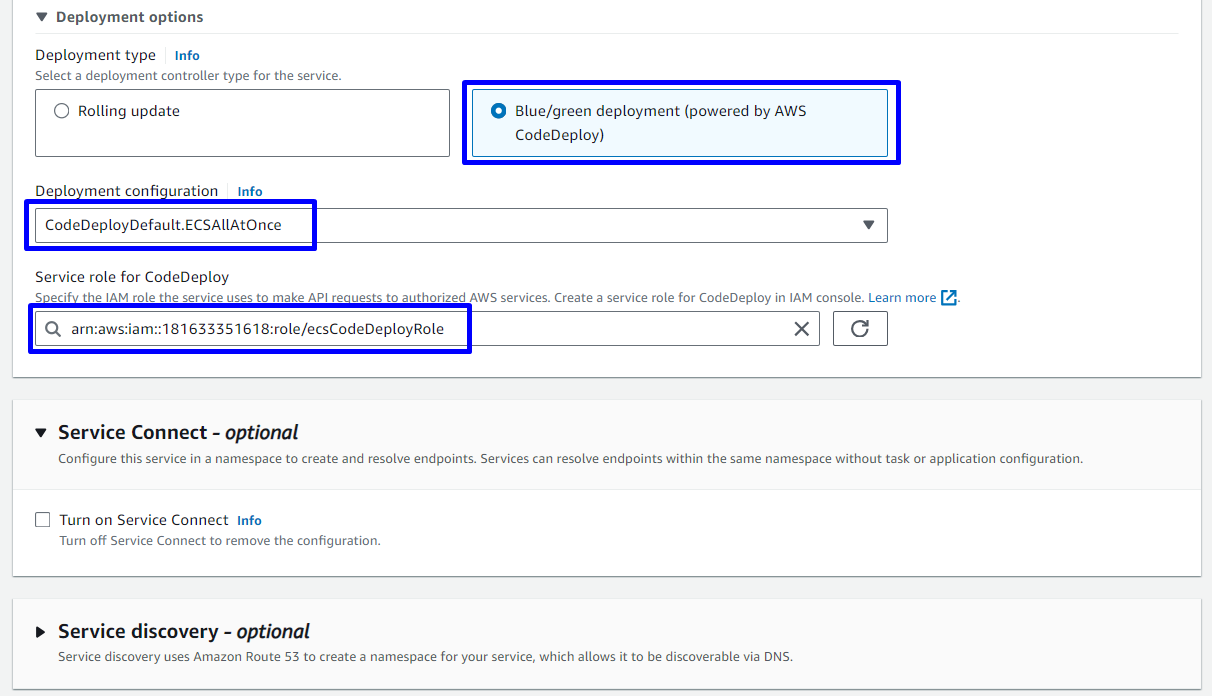This screenshot has height=696, width=1212.
Task: Select Blue/green deployment radio button
Action: [498, 111]
